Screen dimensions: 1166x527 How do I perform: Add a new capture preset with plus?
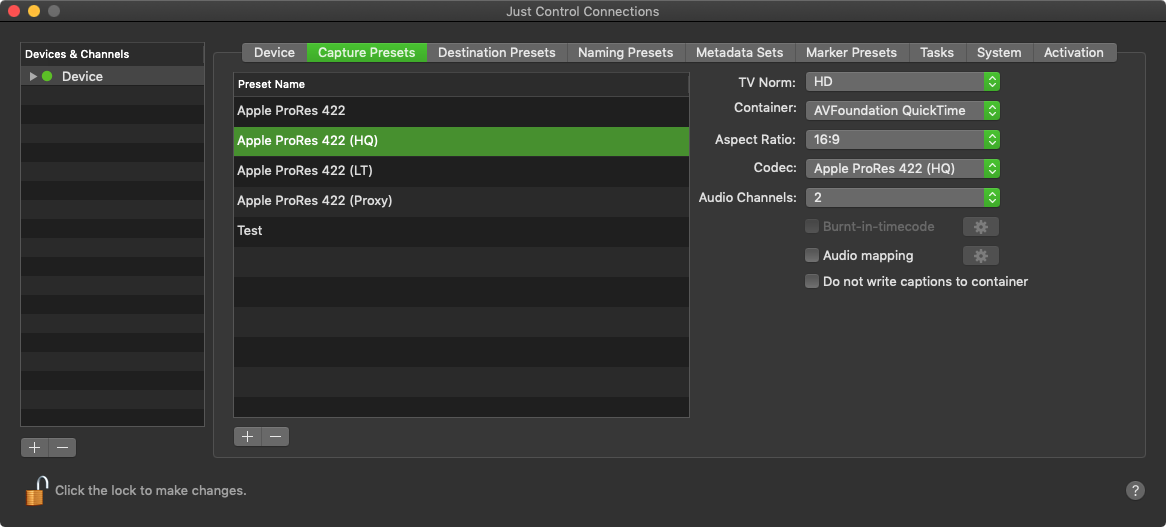tap(248, 437)
